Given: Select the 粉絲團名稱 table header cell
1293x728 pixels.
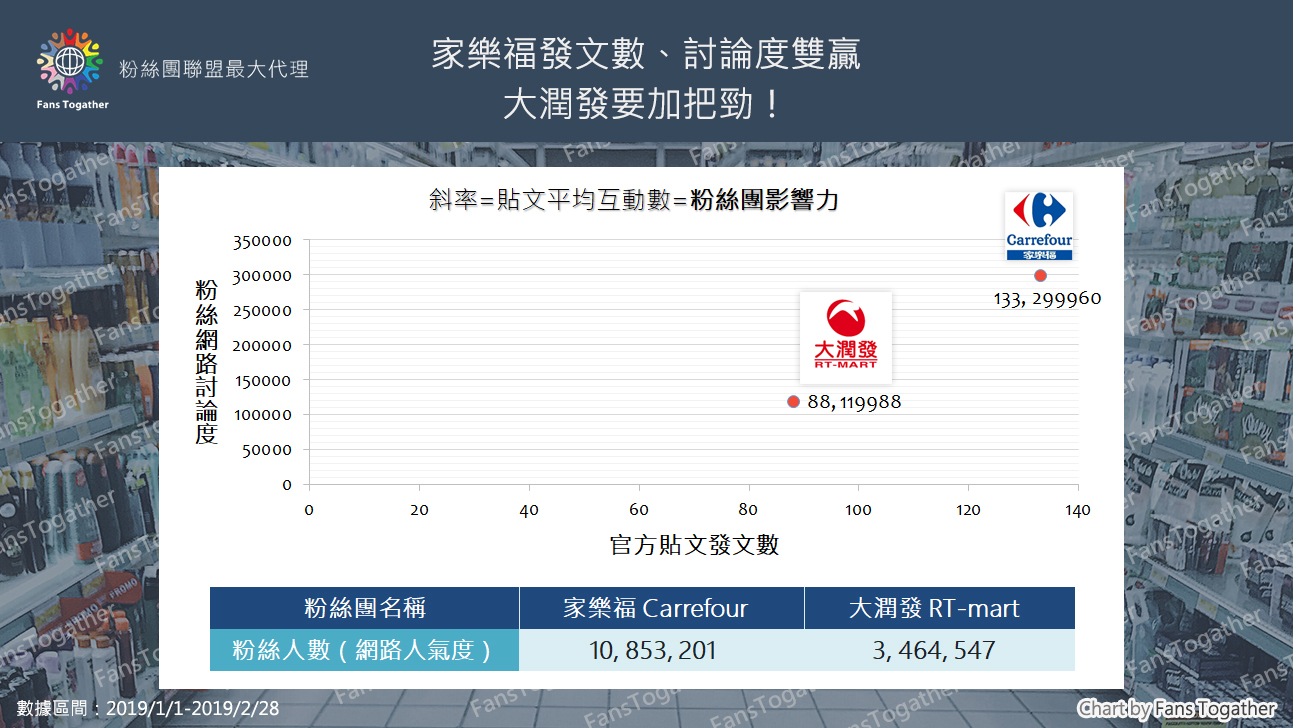Looking at the screenshot, I should (364, 608).
